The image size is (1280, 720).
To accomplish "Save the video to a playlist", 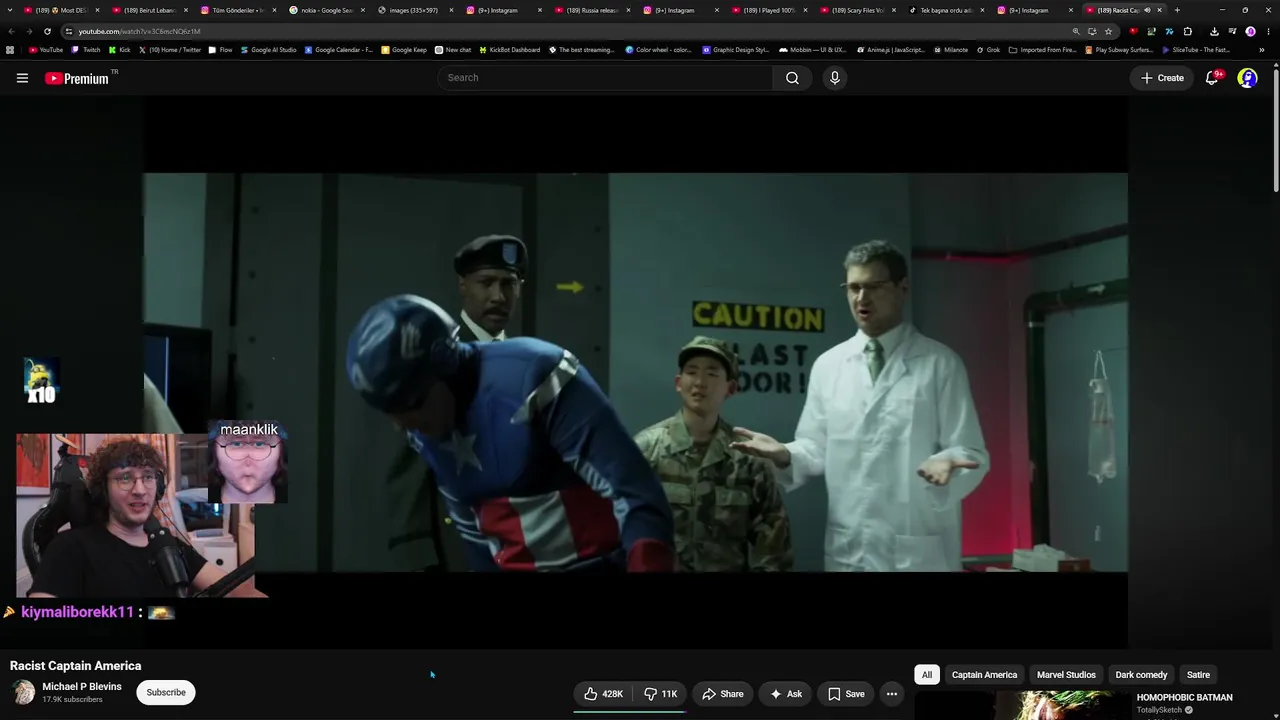I will 845,694.
